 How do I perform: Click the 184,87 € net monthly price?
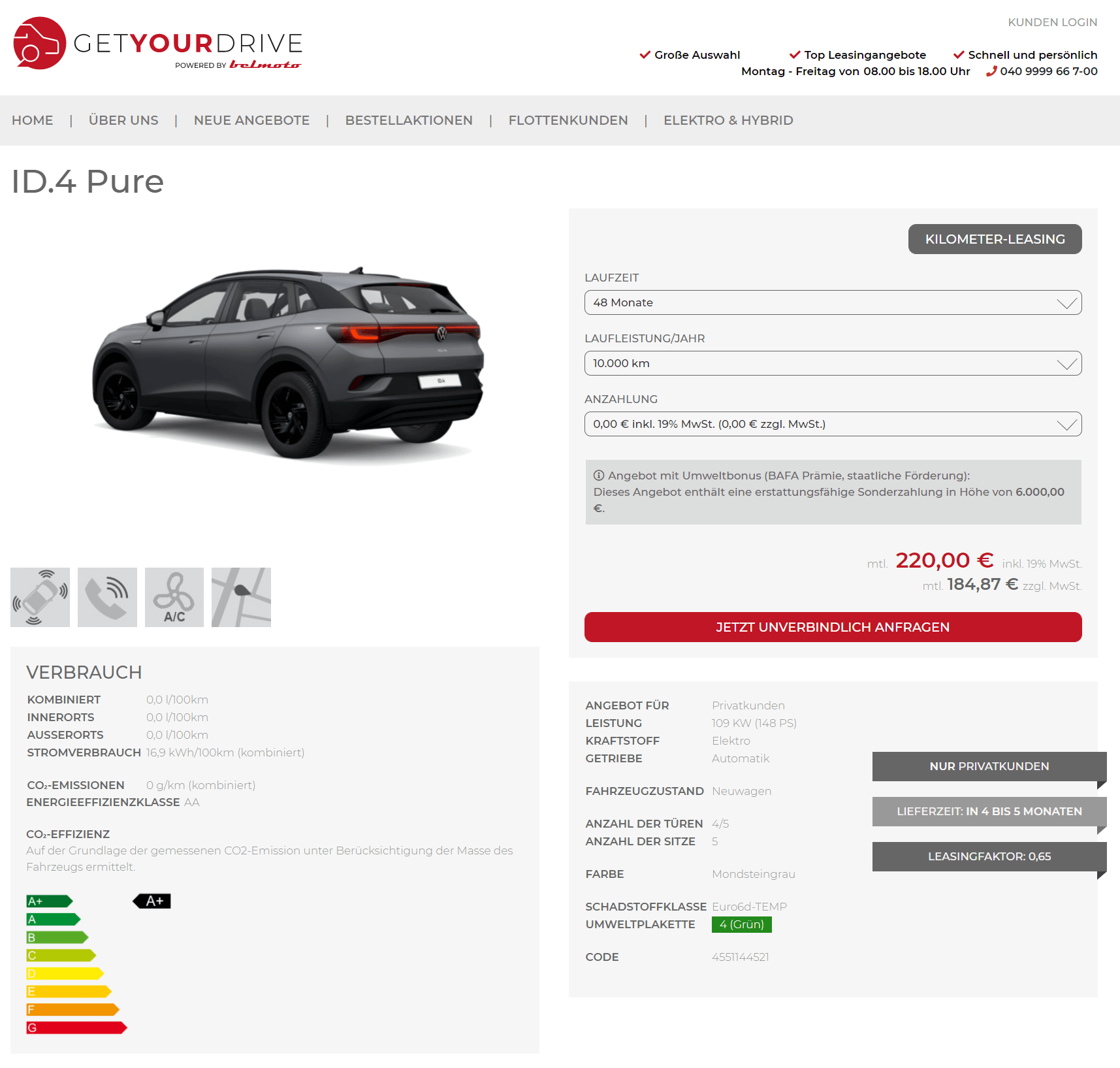point(982,585)
